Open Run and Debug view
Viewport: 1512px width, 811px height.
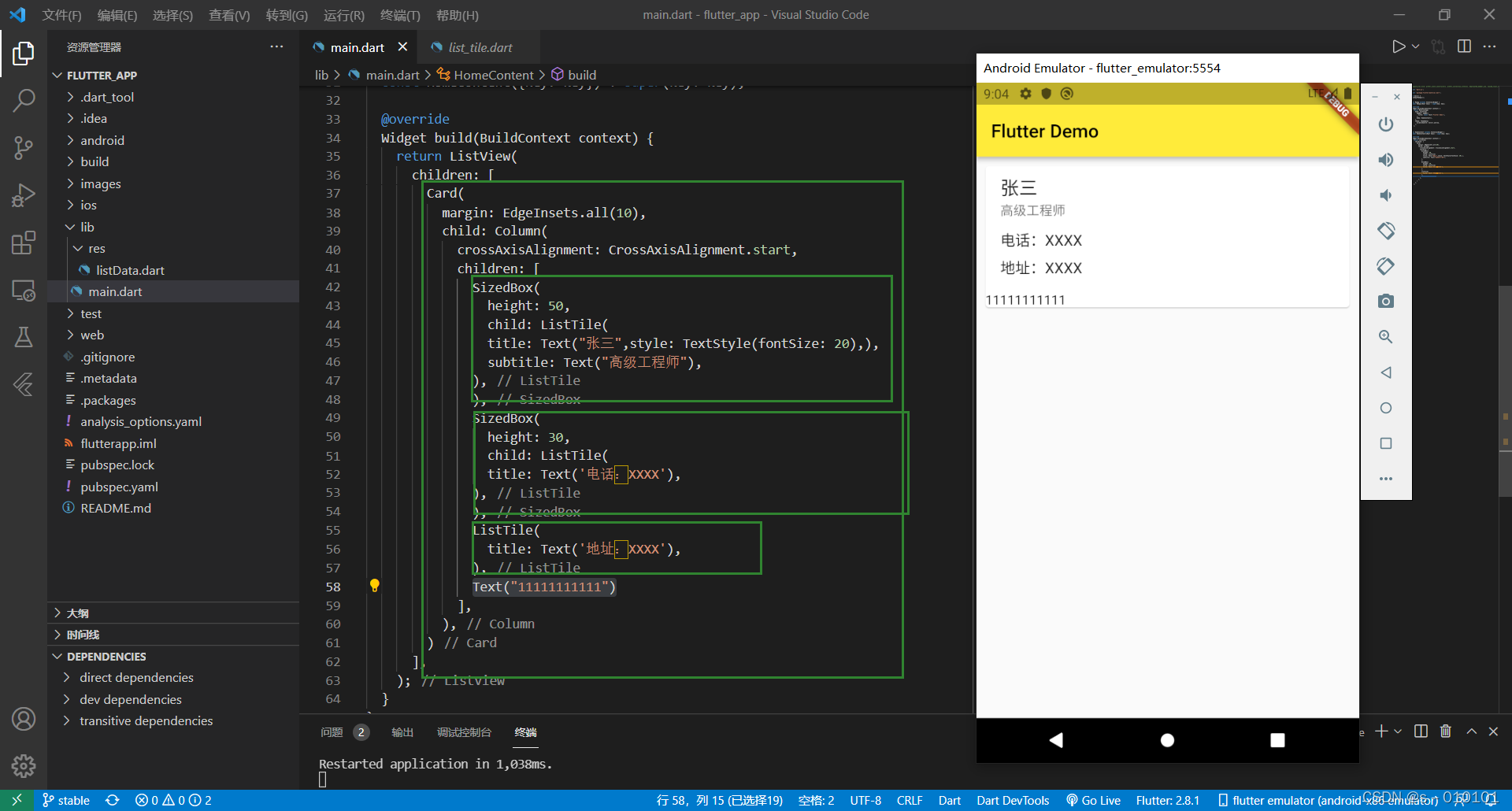tap(24, 195)
